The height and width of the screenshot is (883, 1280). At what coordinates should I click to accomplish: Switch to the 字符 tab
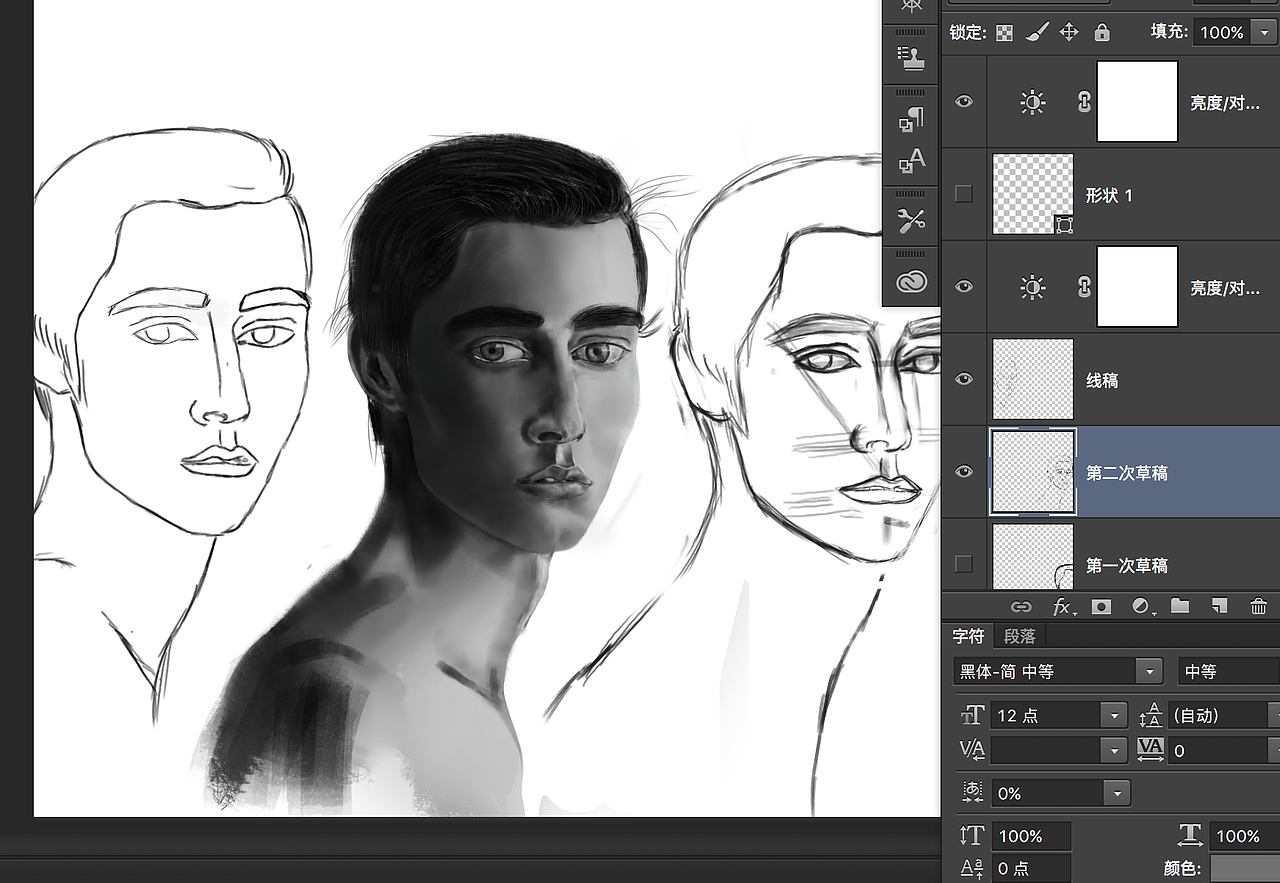[968, 636]
